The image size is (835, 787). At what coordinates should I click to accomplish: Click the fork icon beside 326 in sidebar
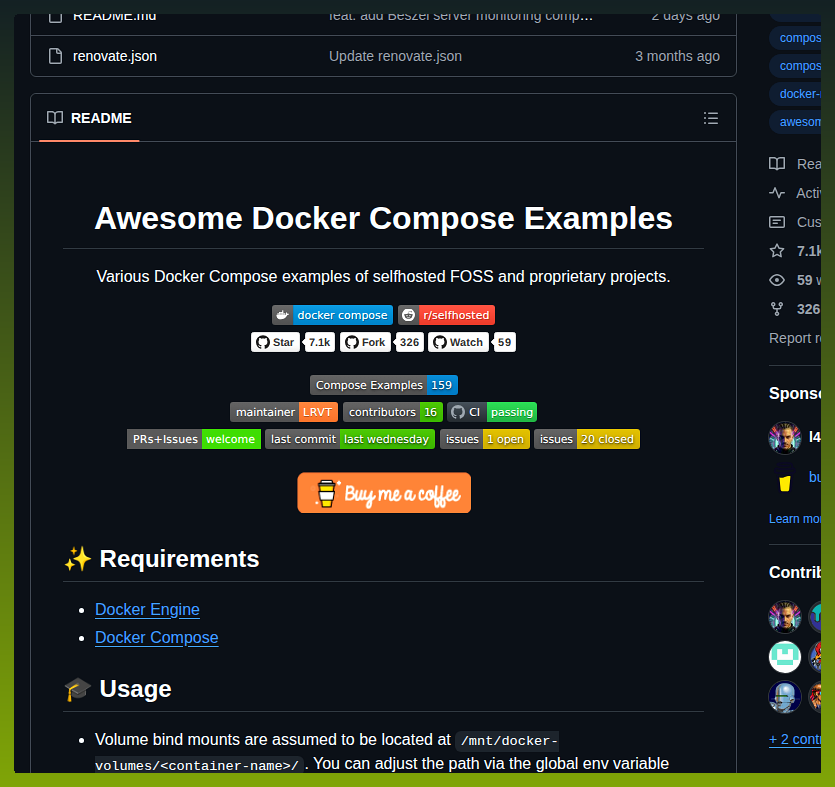pyautogui.click(x=777, y=309)
